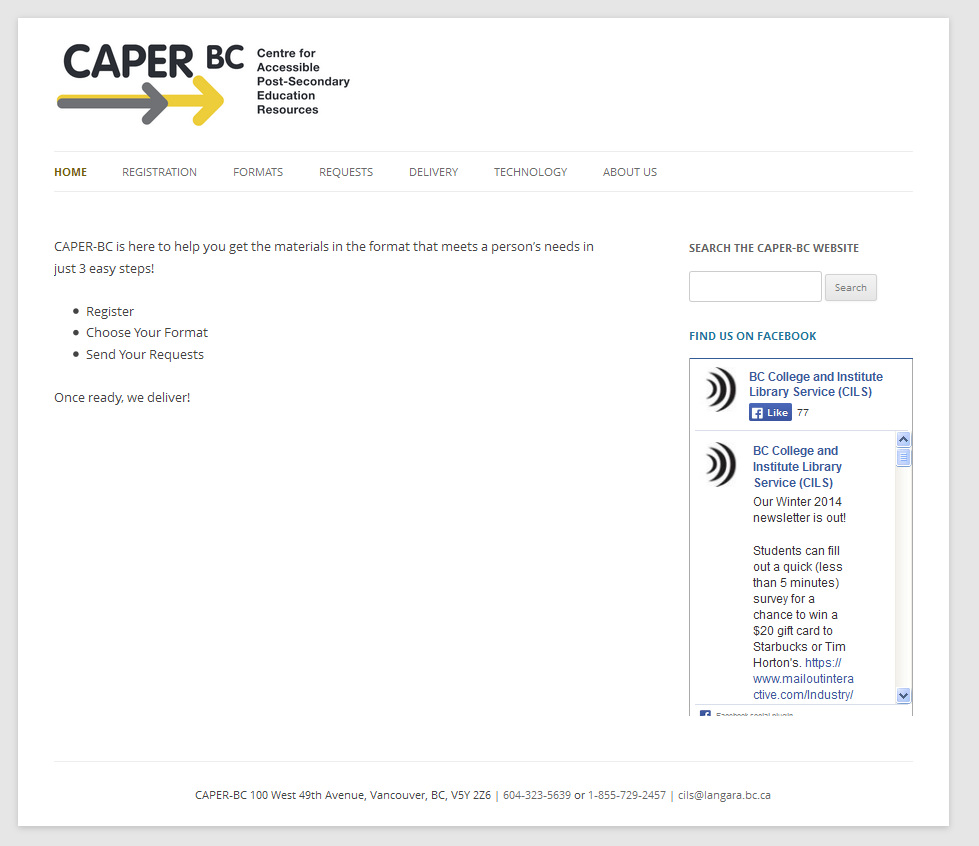Like the CILS Facebook page
The height and width of the screenshot is (846, 979).
pyautogui.click(x=770, y=413)
